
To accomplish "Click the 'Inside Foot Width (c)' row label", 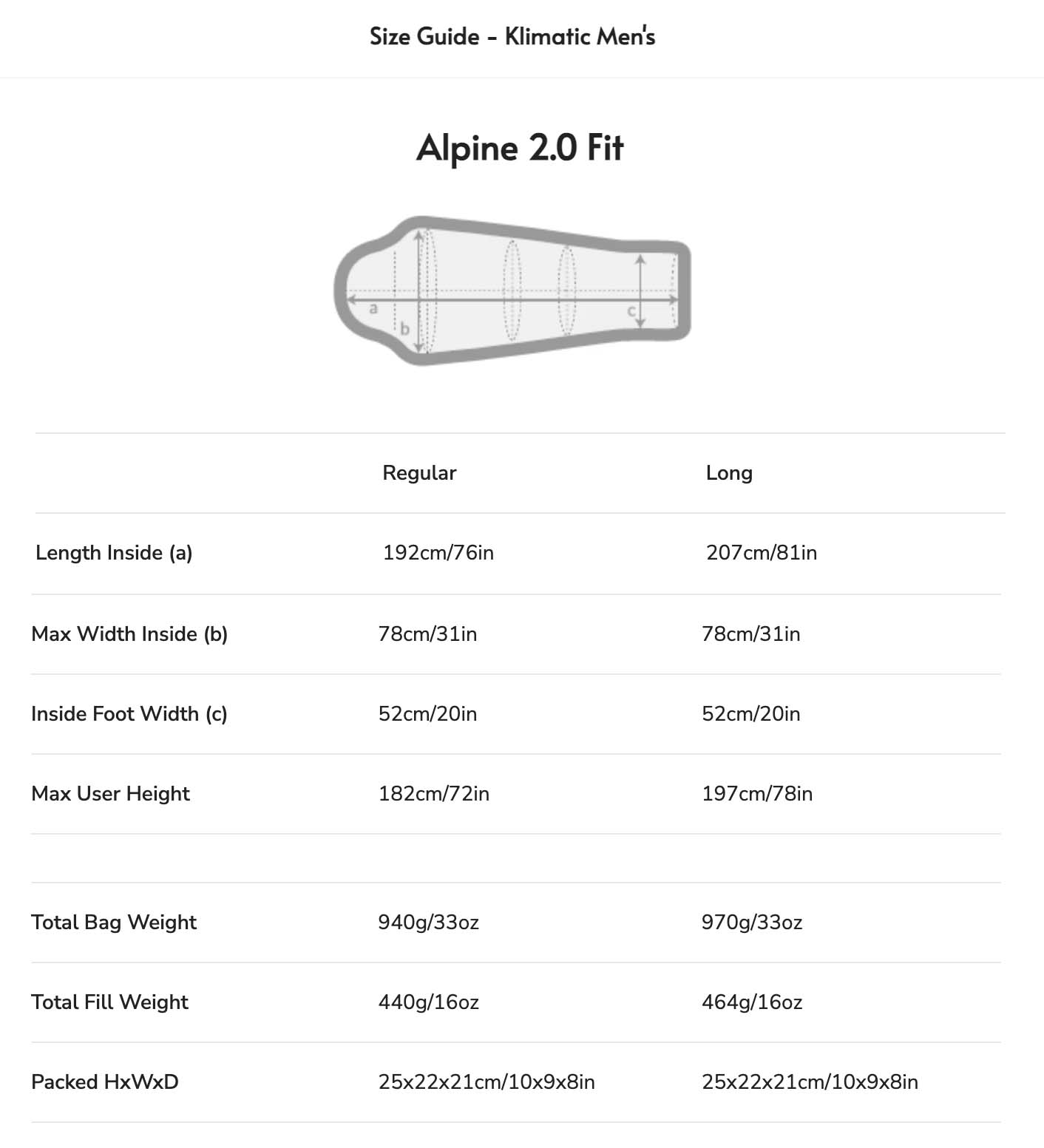I will [129, 714].
